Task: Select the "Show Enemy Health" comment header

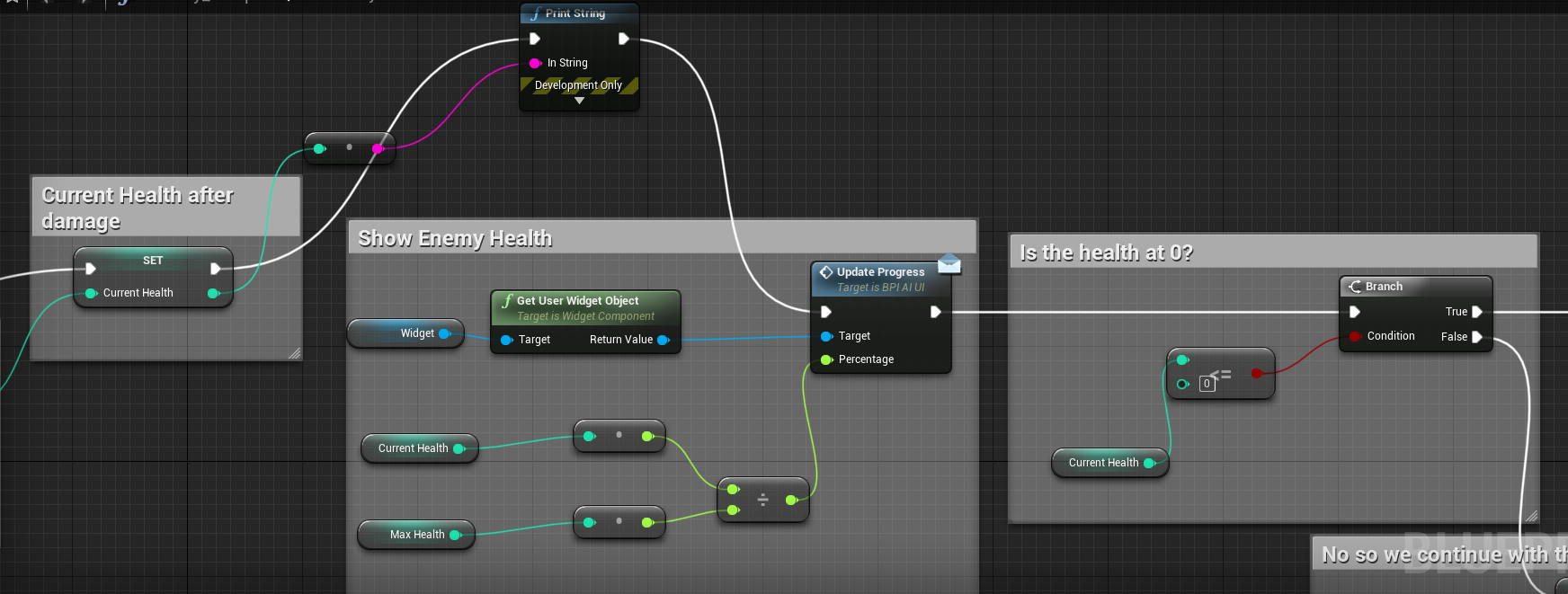Action: [x=455, y=238]
